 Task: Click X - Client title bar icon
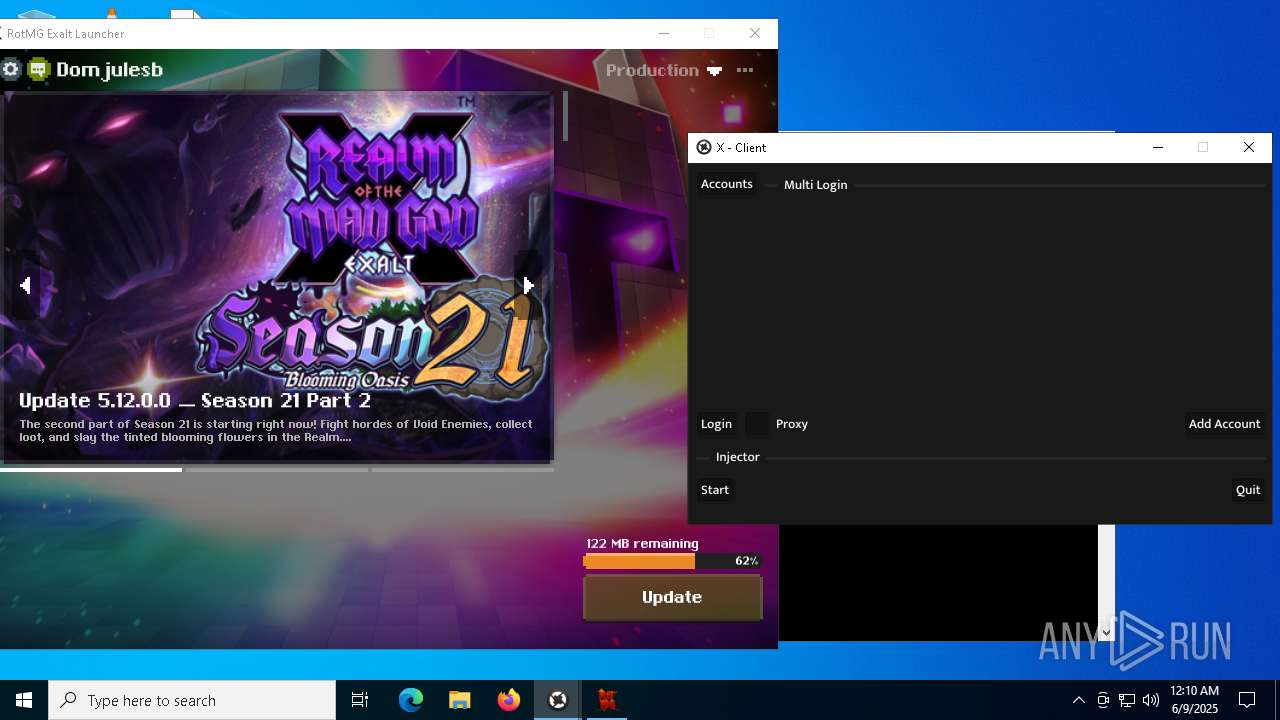coord(704,147)
